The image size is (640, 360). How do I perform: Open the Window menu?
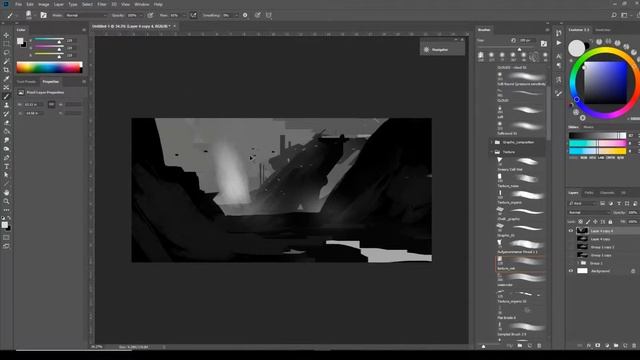click(x=142, y=4)
